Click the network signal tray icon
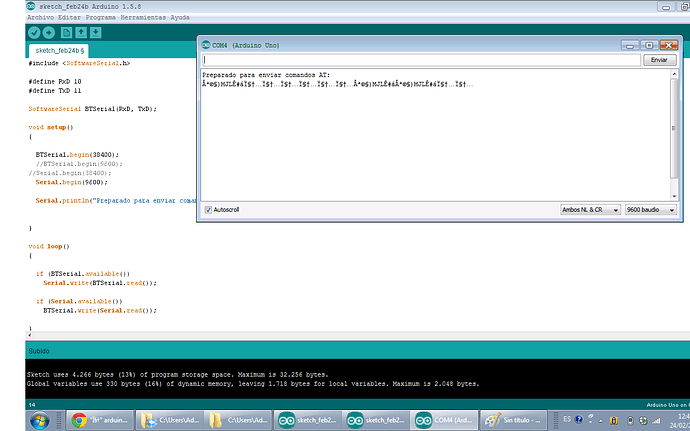The height and width of the screenshot is (431, 690). coord(656,420)
